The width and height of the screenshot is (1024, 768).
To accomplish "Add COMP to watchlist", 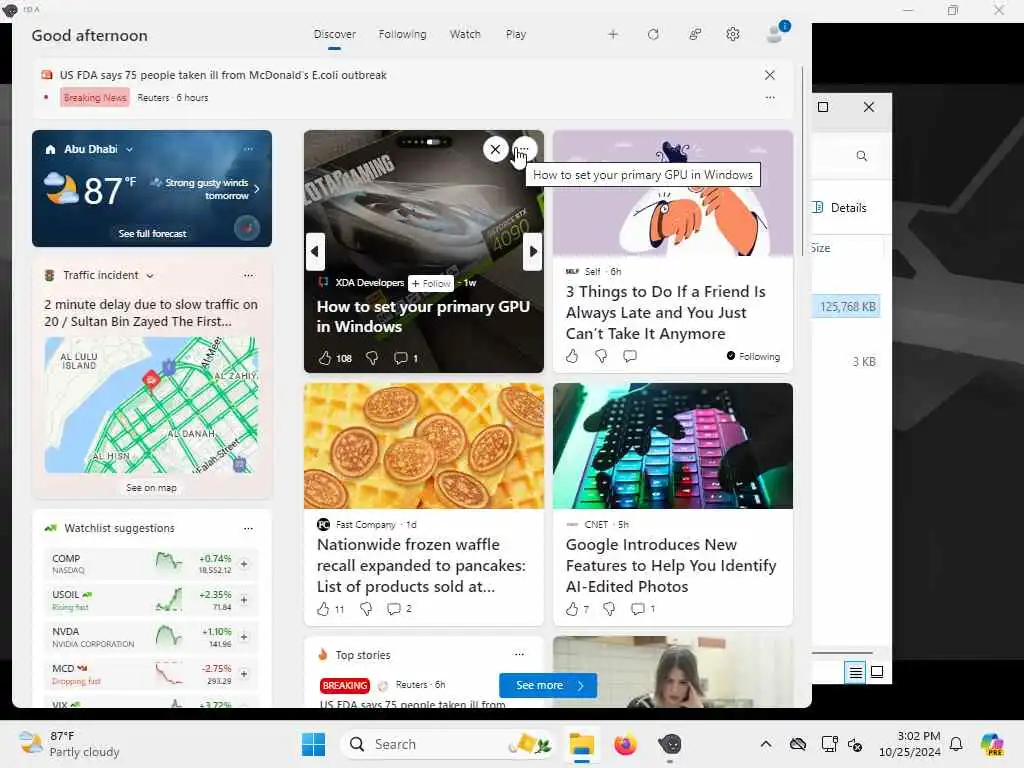I will (244, 564).
